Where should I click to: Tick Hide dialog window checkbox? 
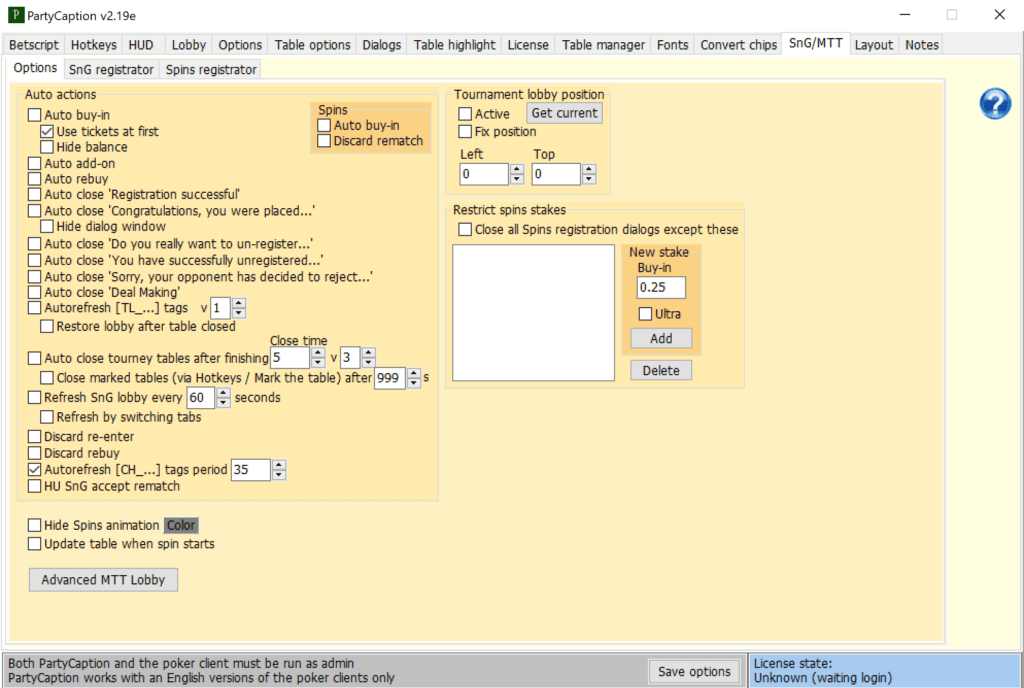tap(47, 227)
